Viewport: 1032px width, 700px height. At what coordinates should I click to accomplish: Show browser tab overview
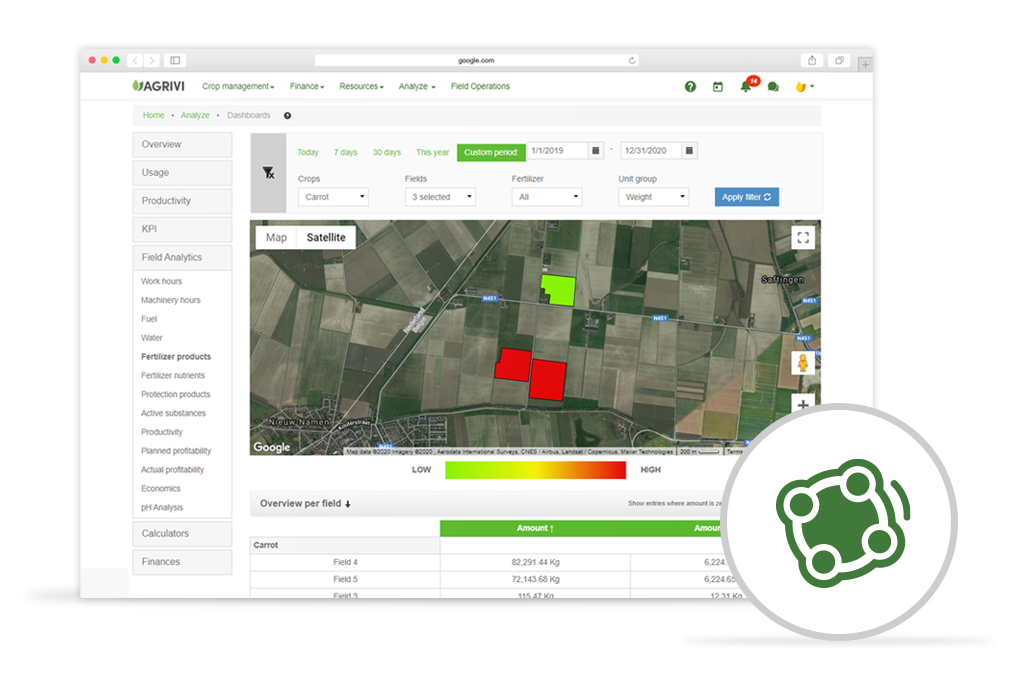(x=839, y=61)
